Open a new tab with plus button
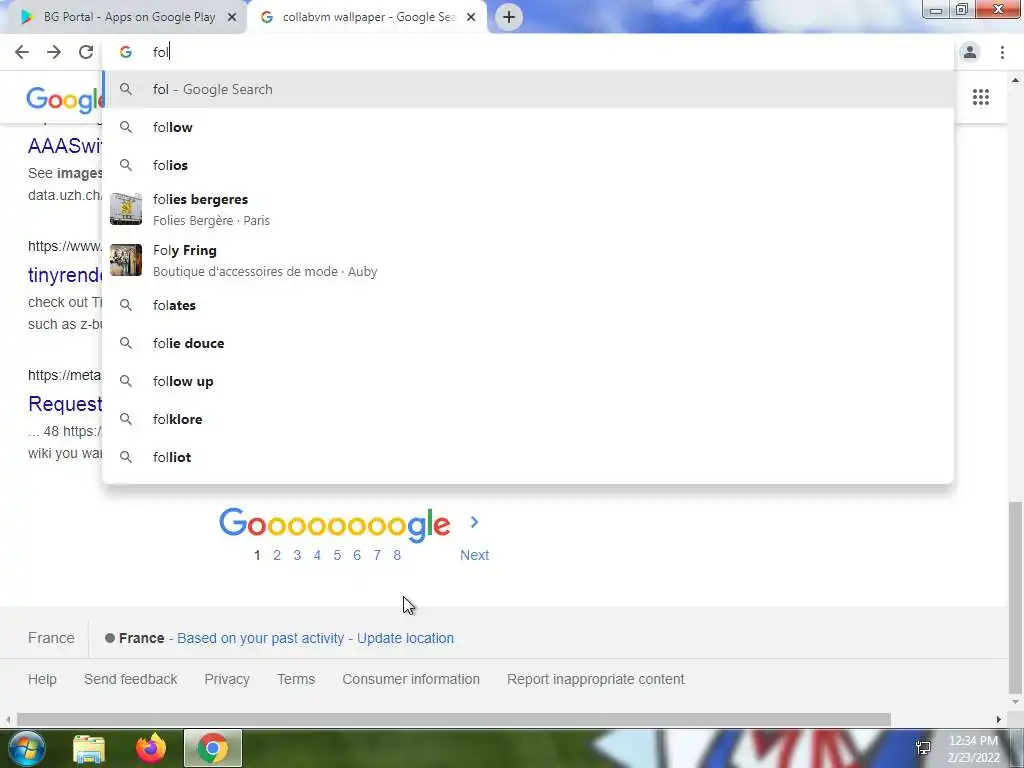Image resolution: width=1024 pixels, height=768 pixels. point(509,17)
